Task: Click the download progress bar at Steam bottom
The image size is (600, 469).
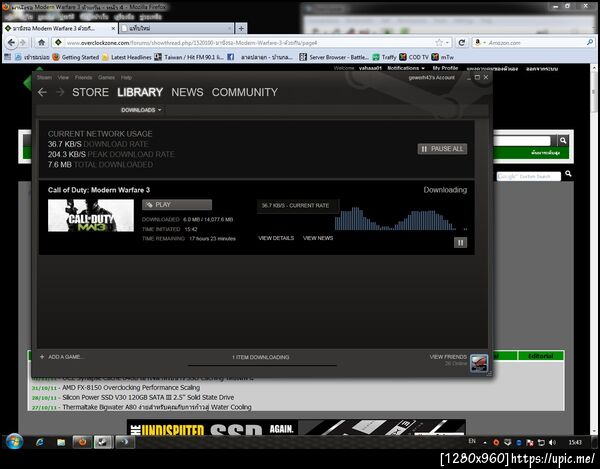Action: [262, 365]
